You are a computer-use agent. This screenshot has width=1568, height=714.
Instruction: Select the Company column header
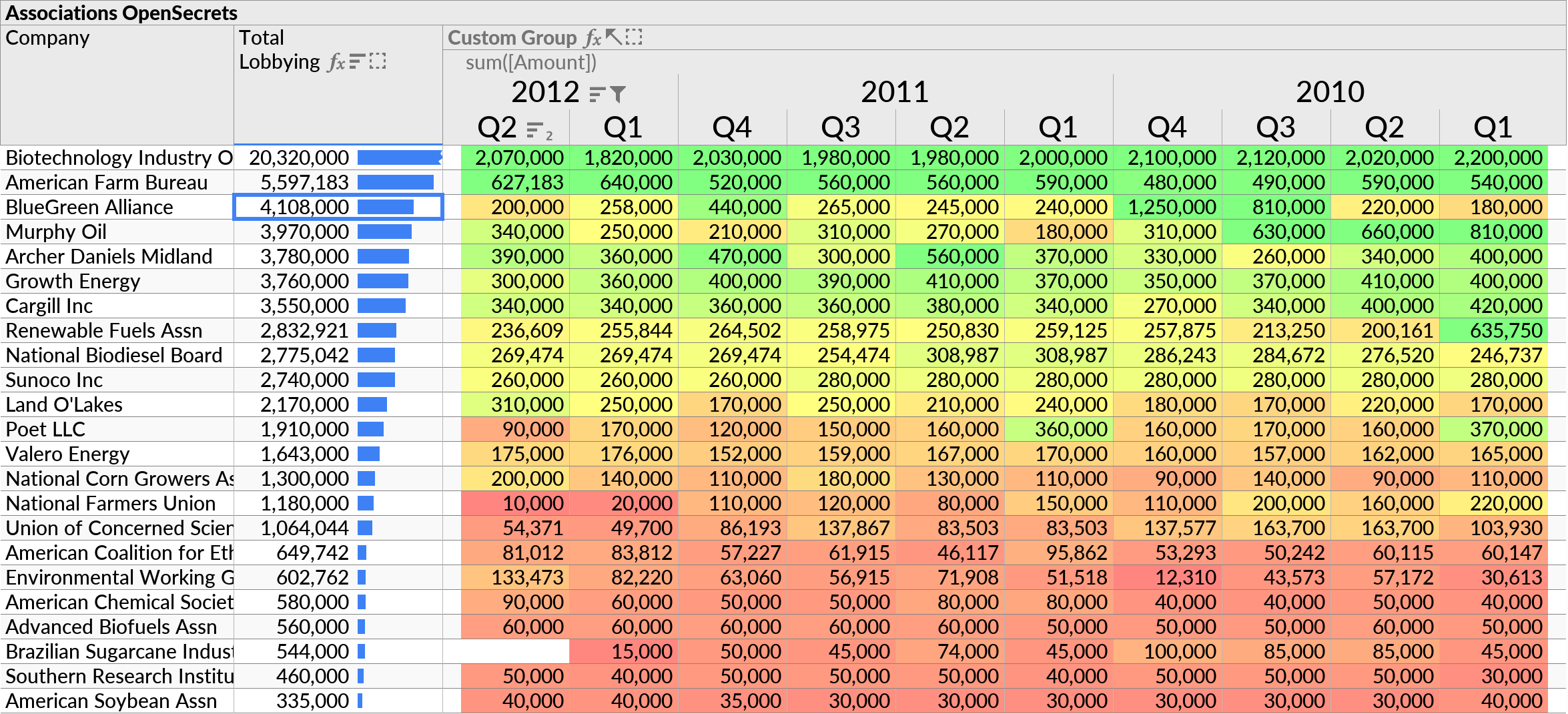pyautogui.click(x=47, y=38)
